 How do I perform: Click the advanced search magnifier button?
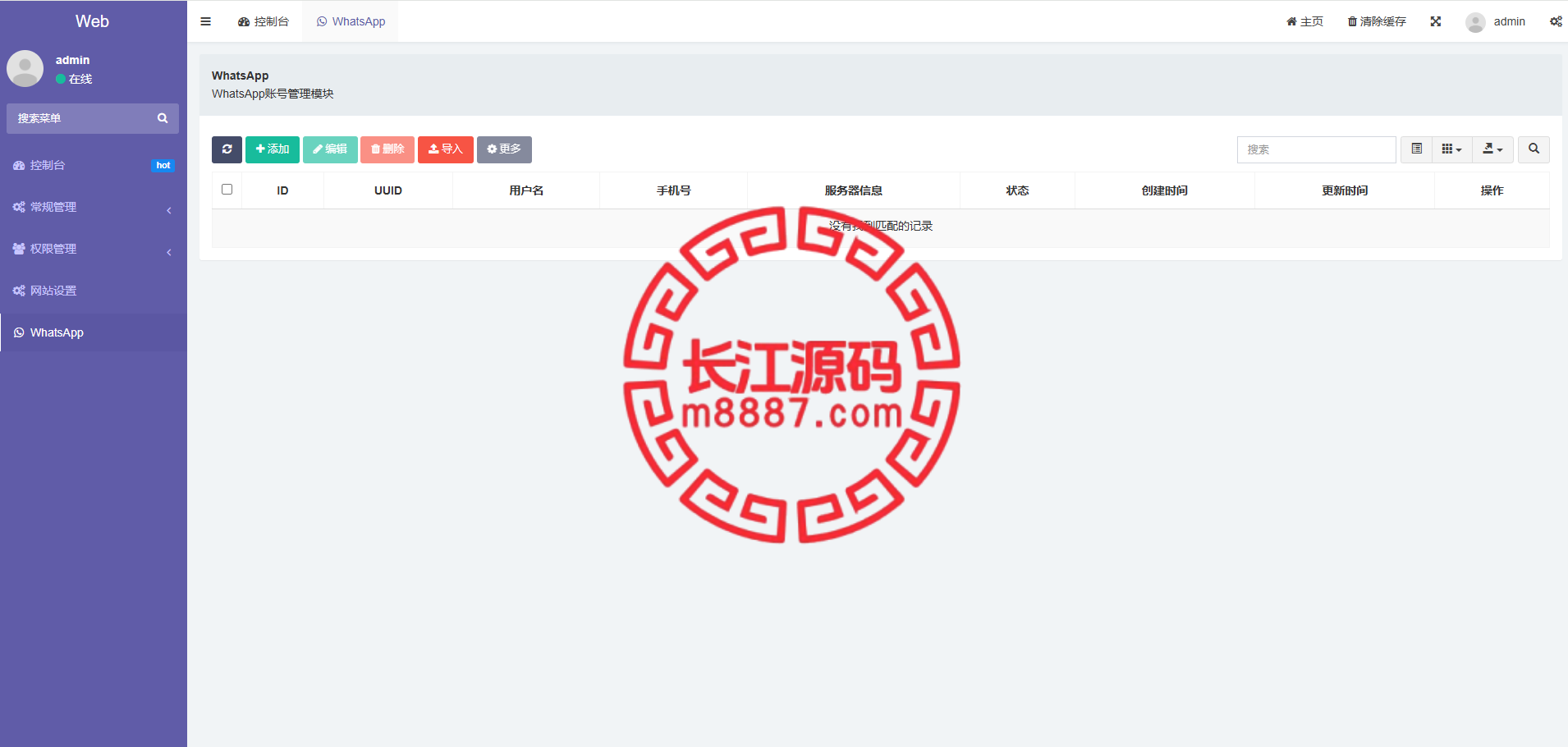(x=1534, y=149)
